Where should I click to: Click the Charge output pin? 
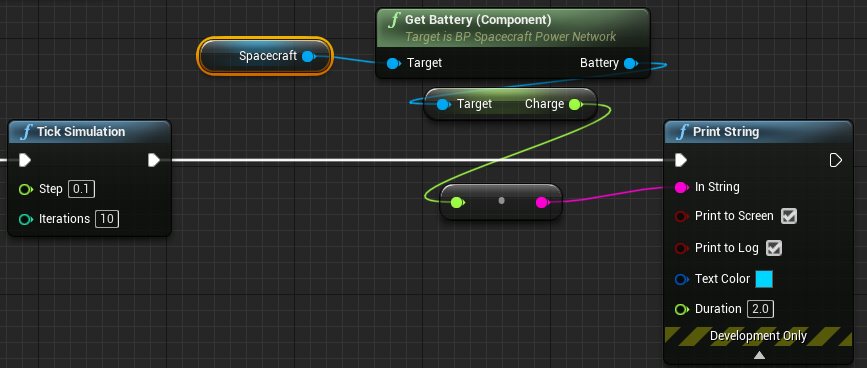(576, 104)
